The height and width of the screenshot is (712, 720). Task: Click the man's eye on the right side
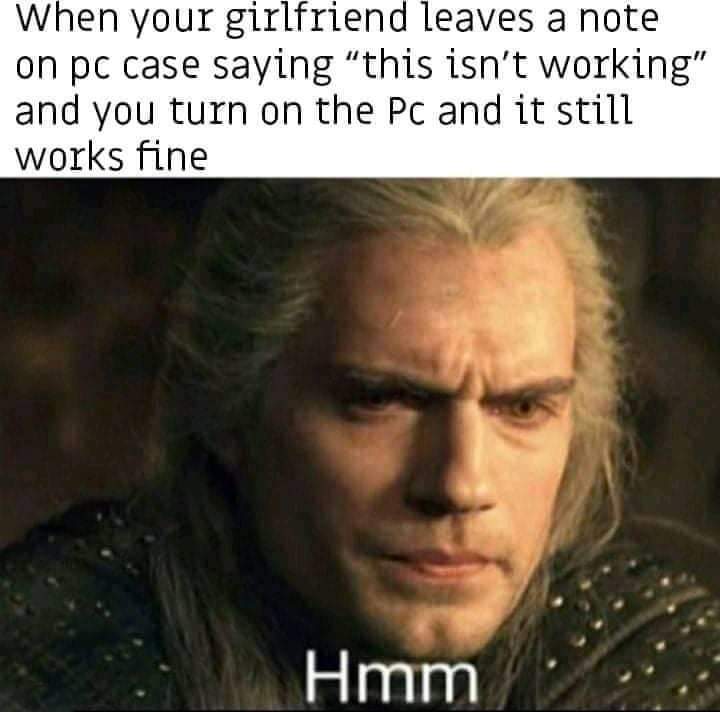click(521, 406)
